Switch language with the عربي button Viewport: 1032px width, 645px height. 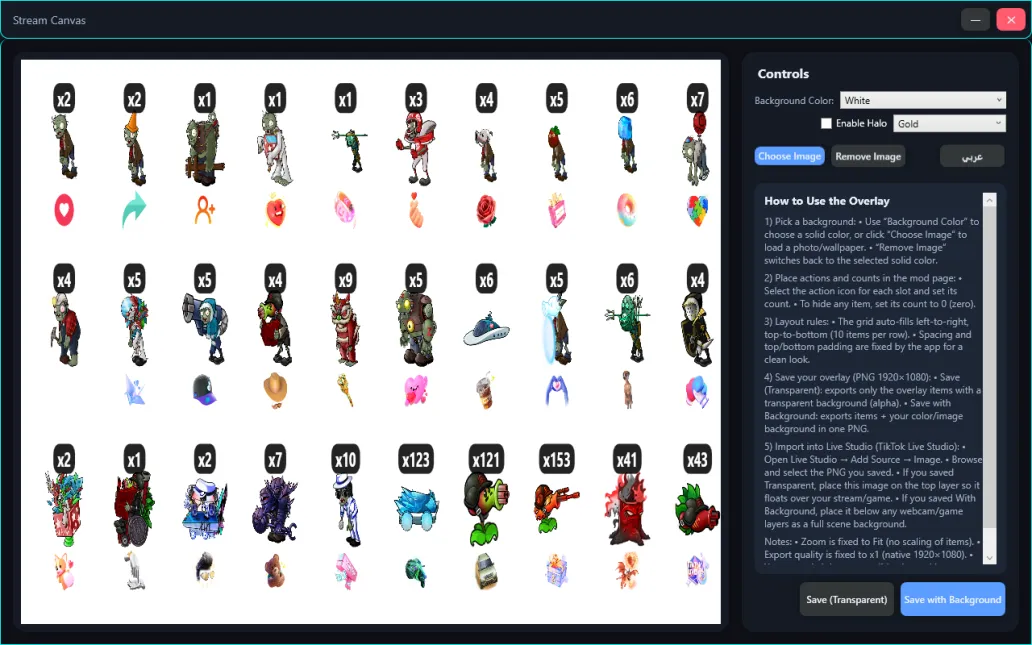click(972, 156)
